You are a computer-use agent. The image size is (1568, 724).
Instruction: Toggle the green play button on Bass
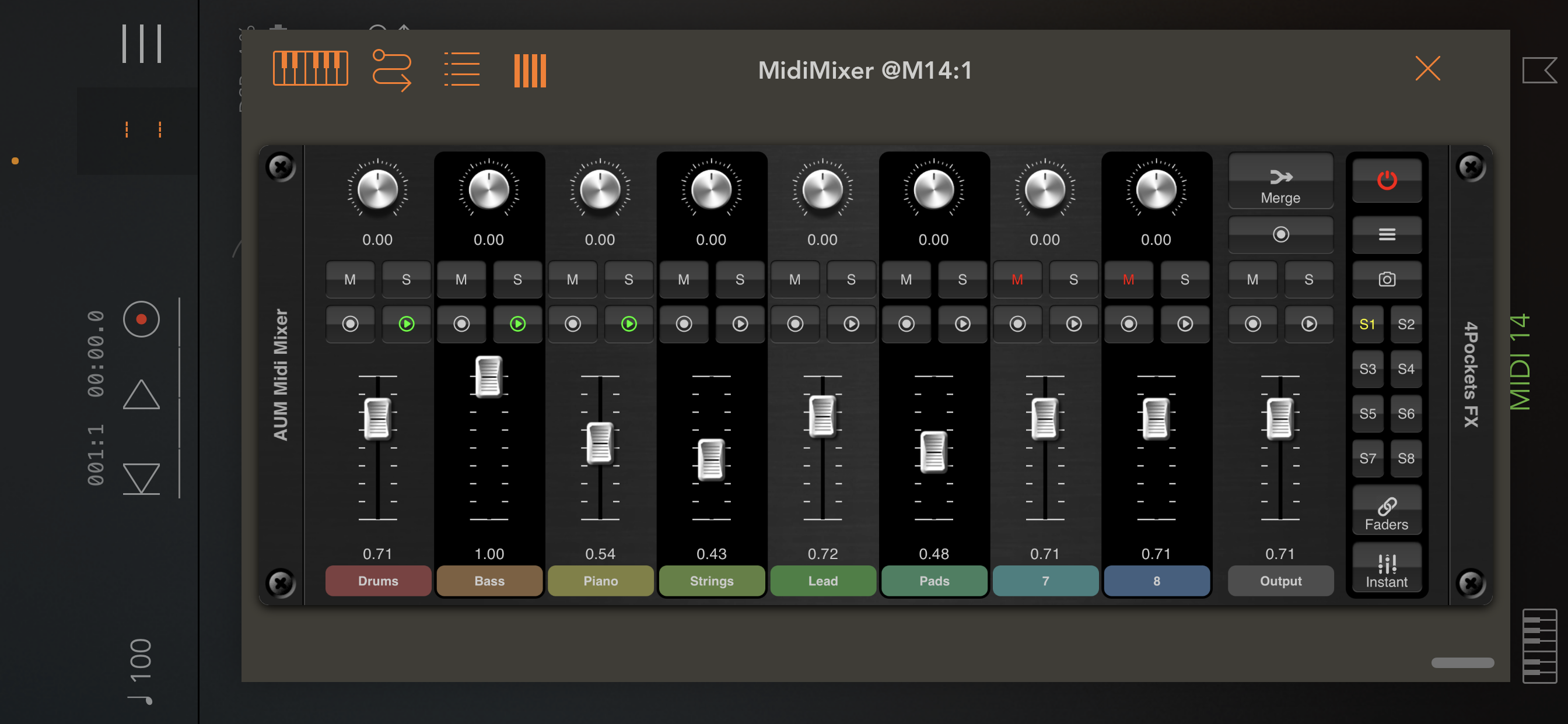517,324
